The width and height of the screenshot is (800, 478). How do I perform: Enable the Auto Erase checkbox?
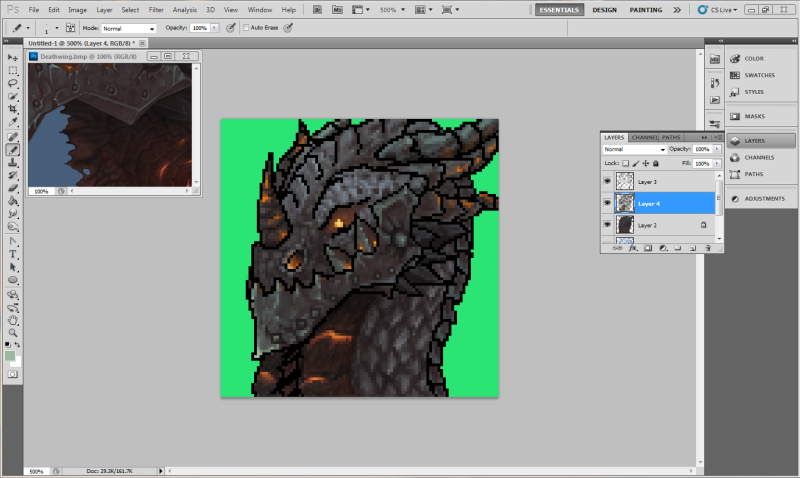coord(246,28)
